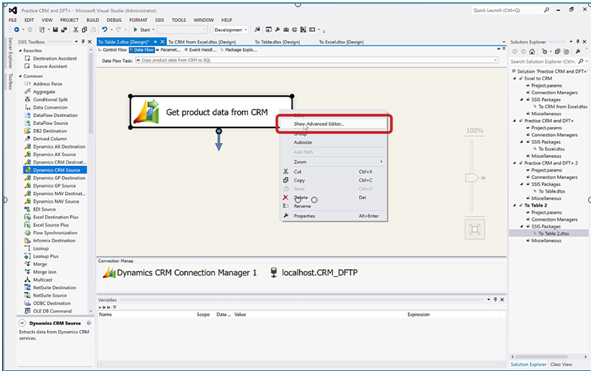
Task: Switch to Class View tab
Action: (x=561, y=364)
